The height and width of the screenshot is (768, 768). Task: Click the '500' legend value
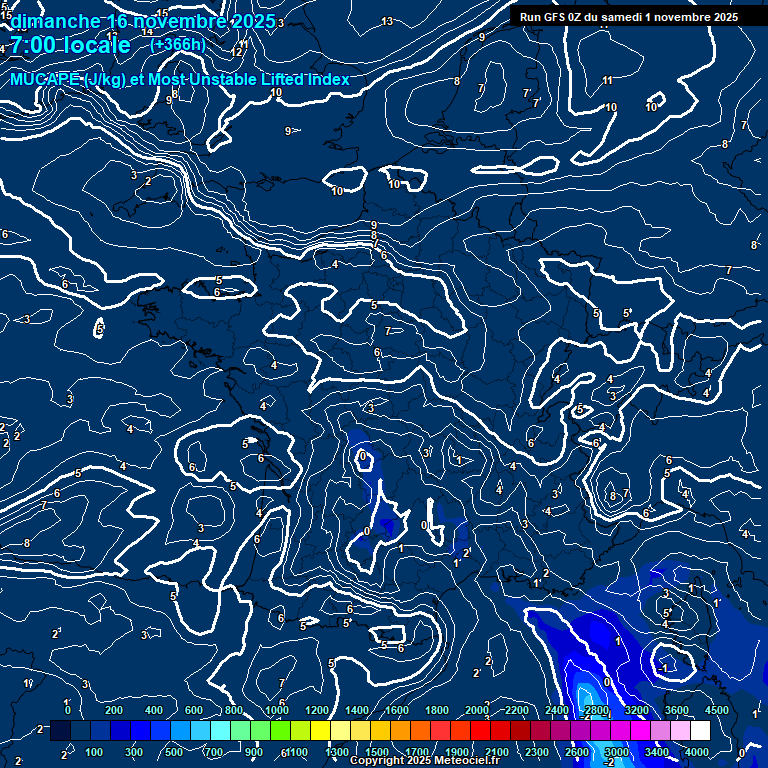point(174,752)
